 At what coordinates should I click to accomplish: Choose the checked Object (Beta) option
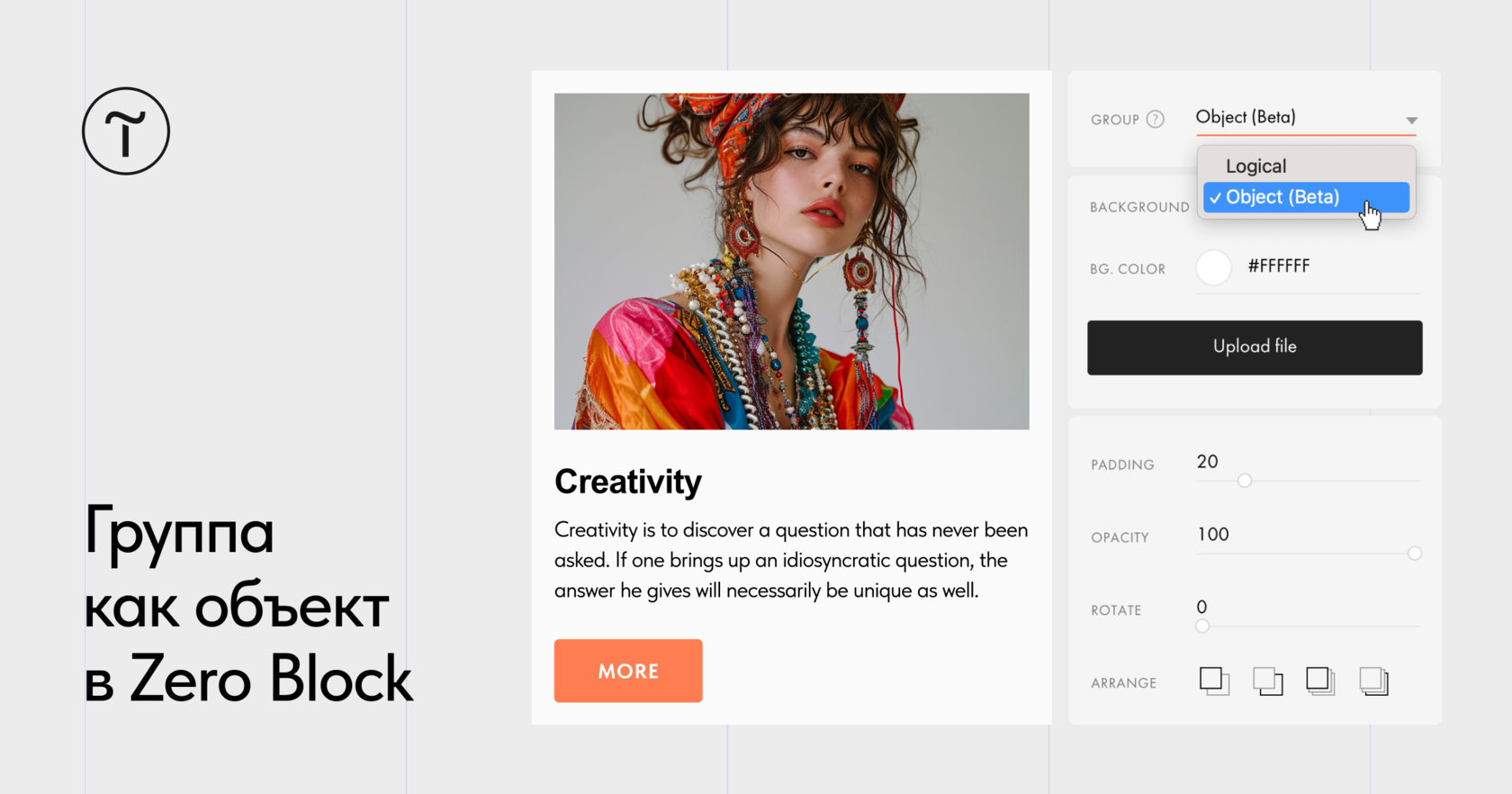pos(1306,197)
